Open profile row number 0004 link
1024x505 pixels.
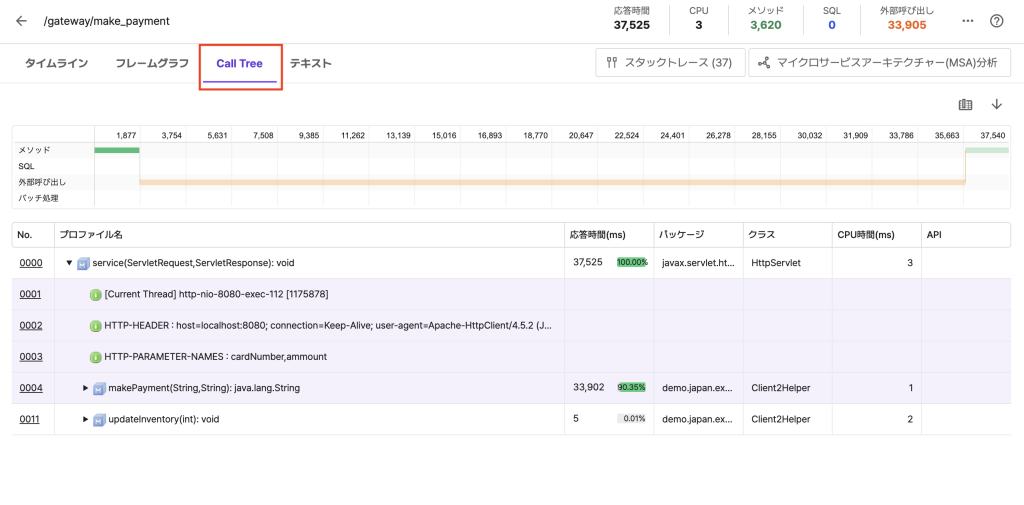[30, 388]
